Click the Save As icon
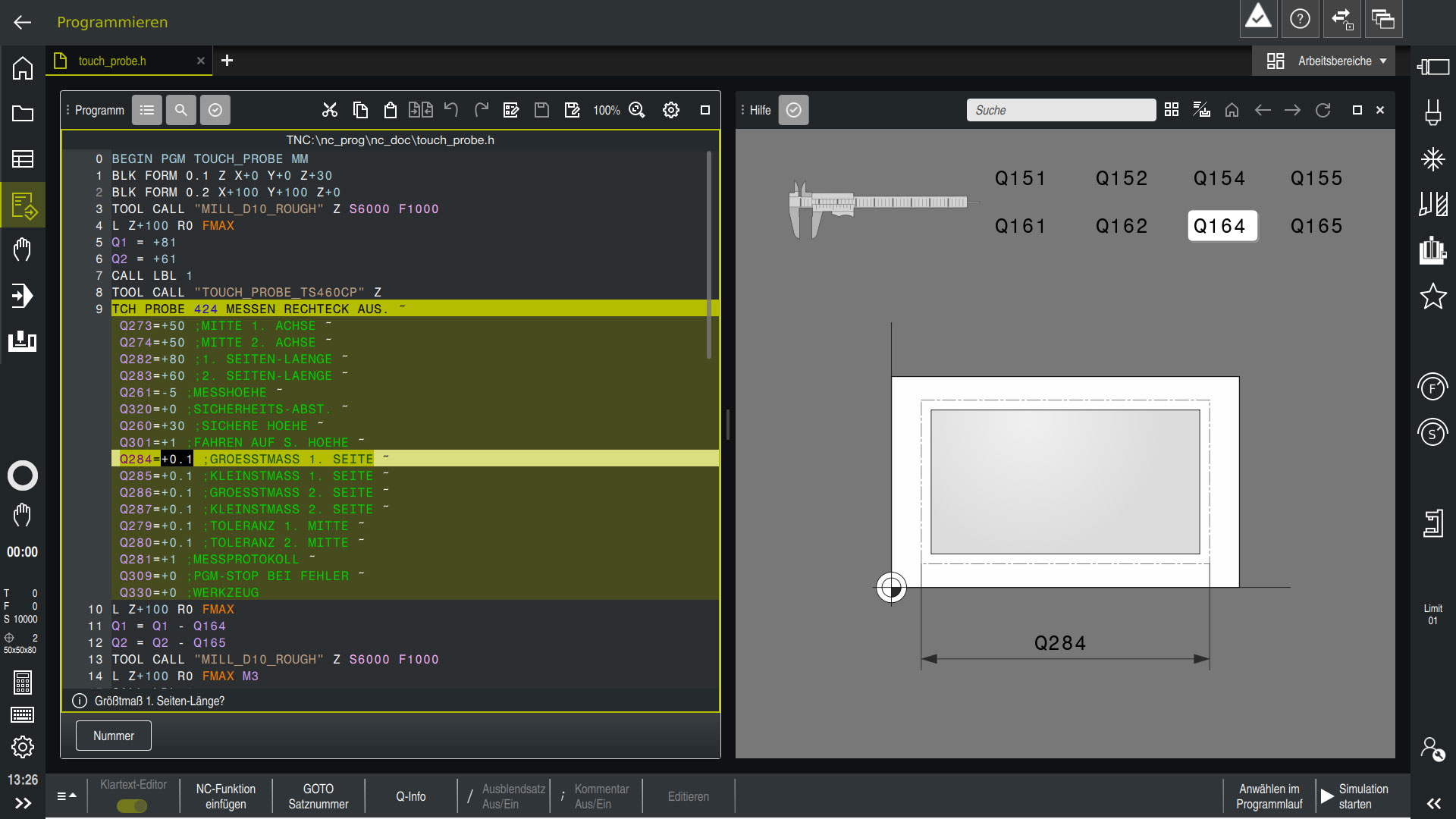The image size is (1456, 819). pos(573,110)
